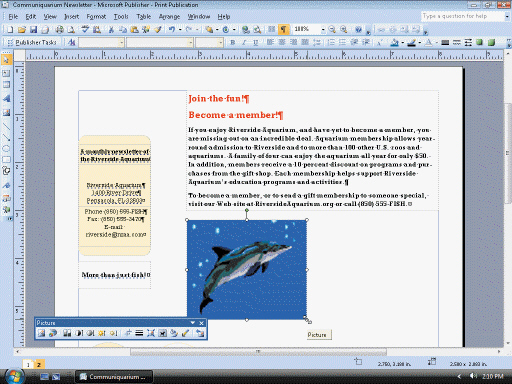Open the Fill Color dropdown arrow
Image resolution: width=512 pixels, height=384 pixels.
pyautogui.click(x=403, y=43)
